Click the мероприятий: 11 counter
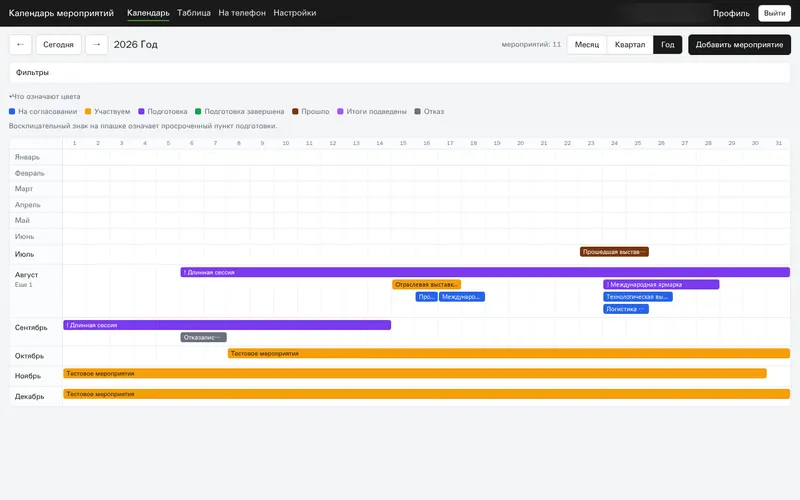 click(531, 44)
